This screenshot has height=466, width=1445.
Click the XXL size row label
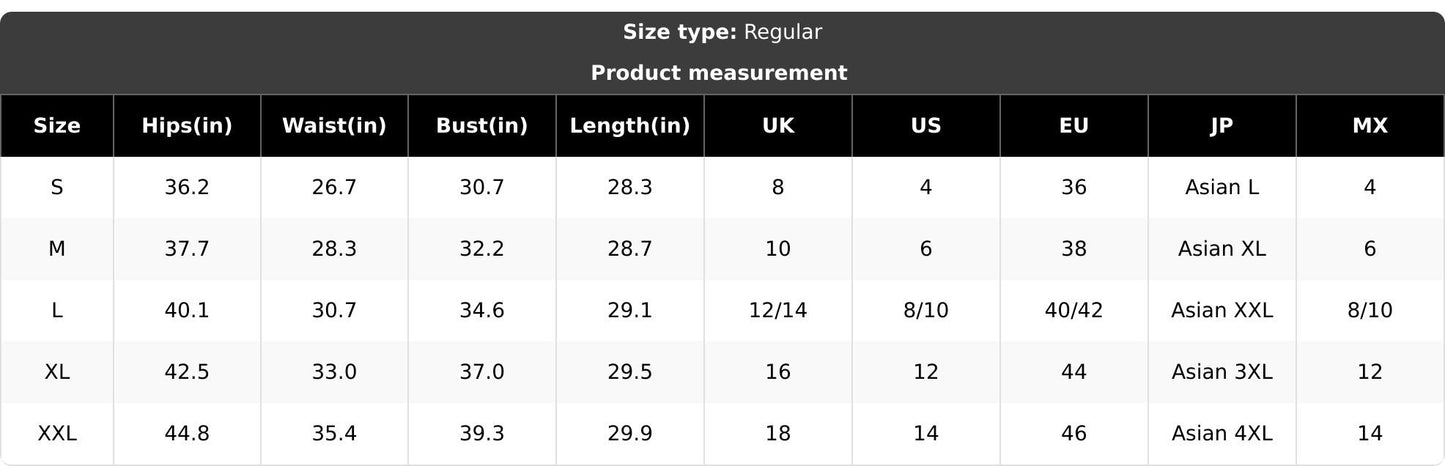(x=57, y=433)
